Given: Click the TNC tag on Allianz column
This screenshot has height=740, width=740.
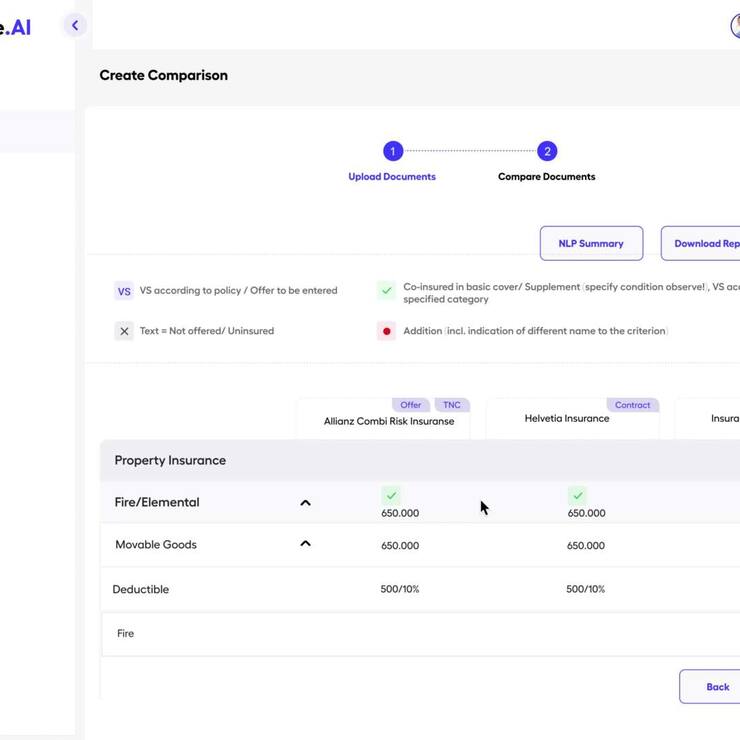Looking at the screenshot, I should (452, 405).
